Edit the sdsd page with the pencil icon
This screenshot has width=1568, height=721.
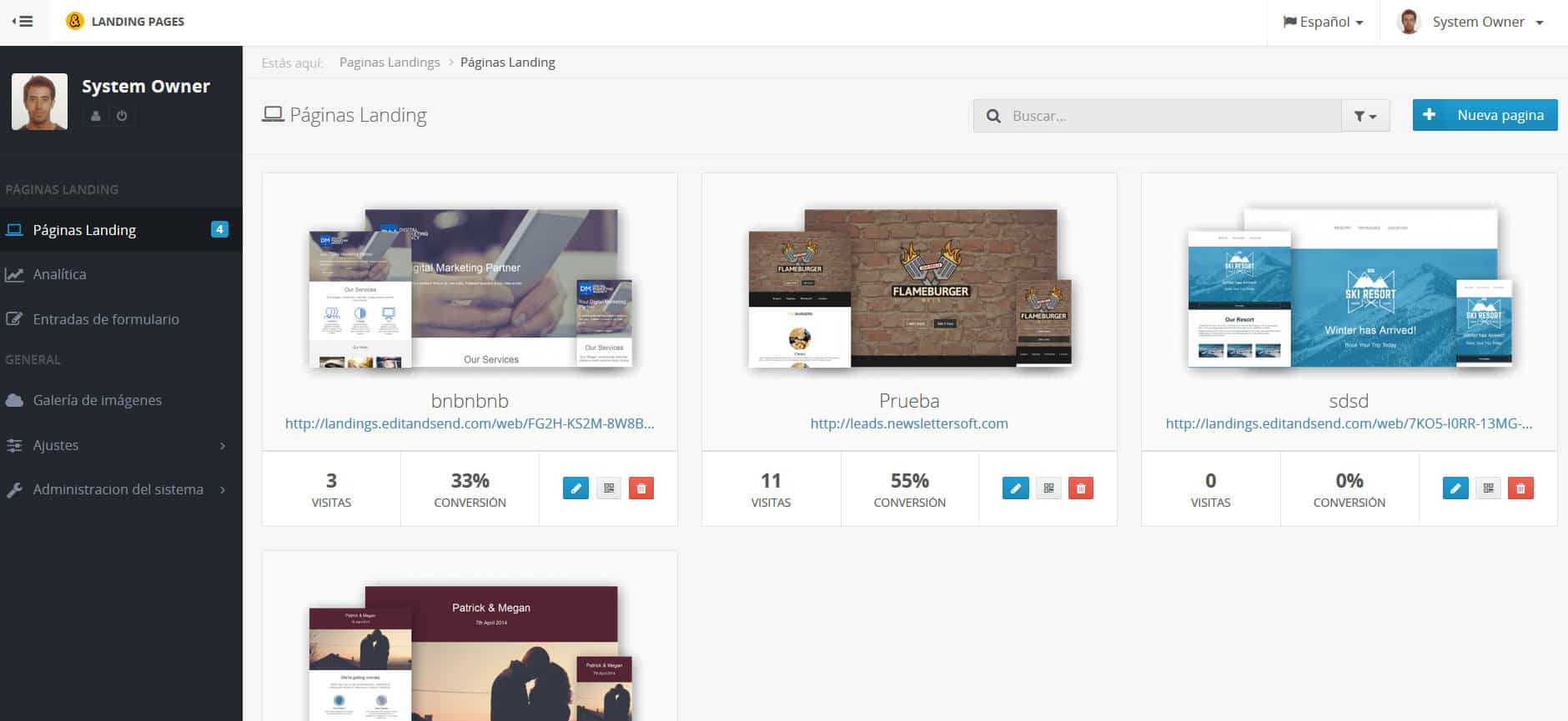tap(1455, 488)
